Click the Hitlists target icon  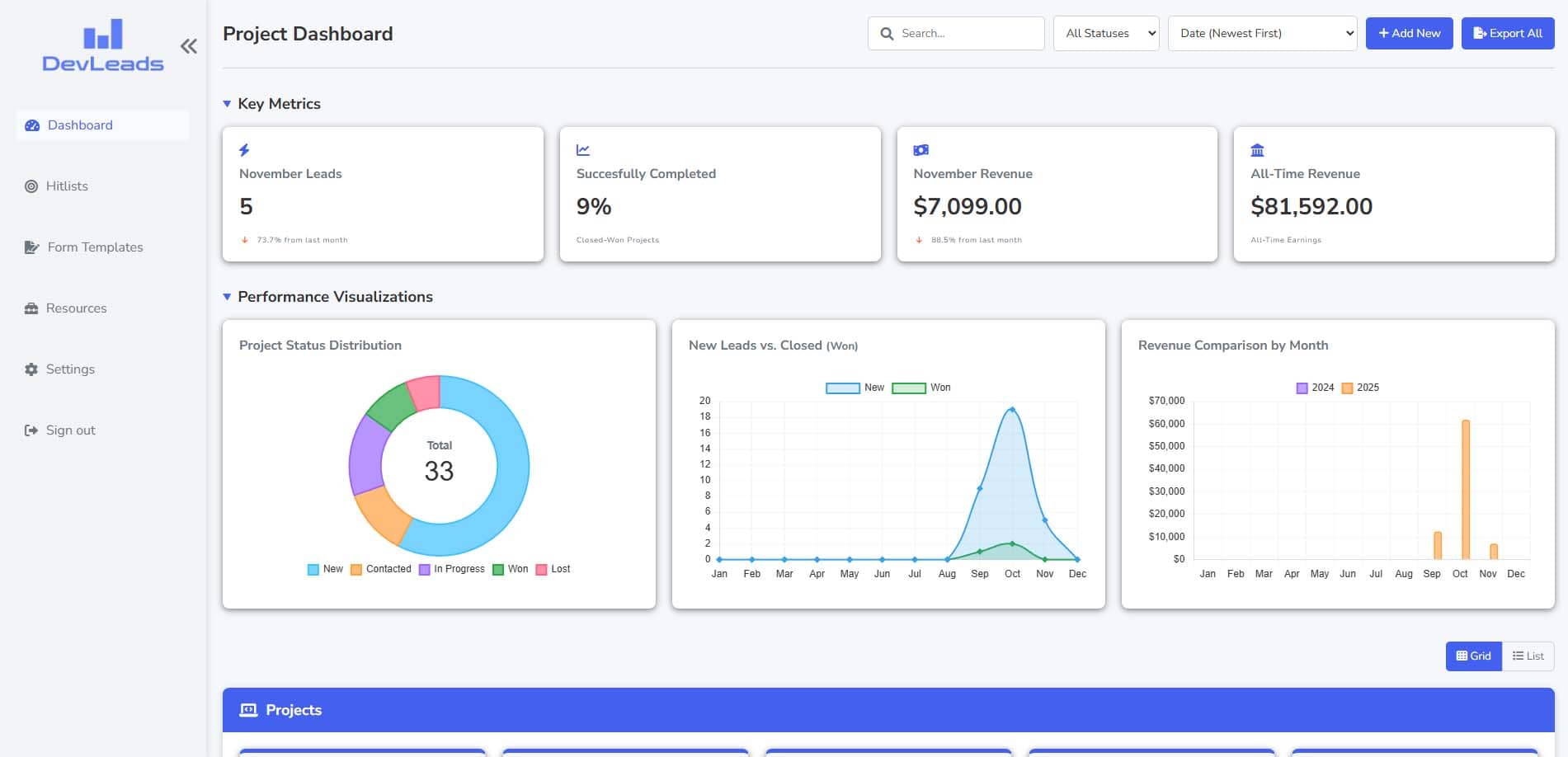pyautogui.click(x=31, y=186)
